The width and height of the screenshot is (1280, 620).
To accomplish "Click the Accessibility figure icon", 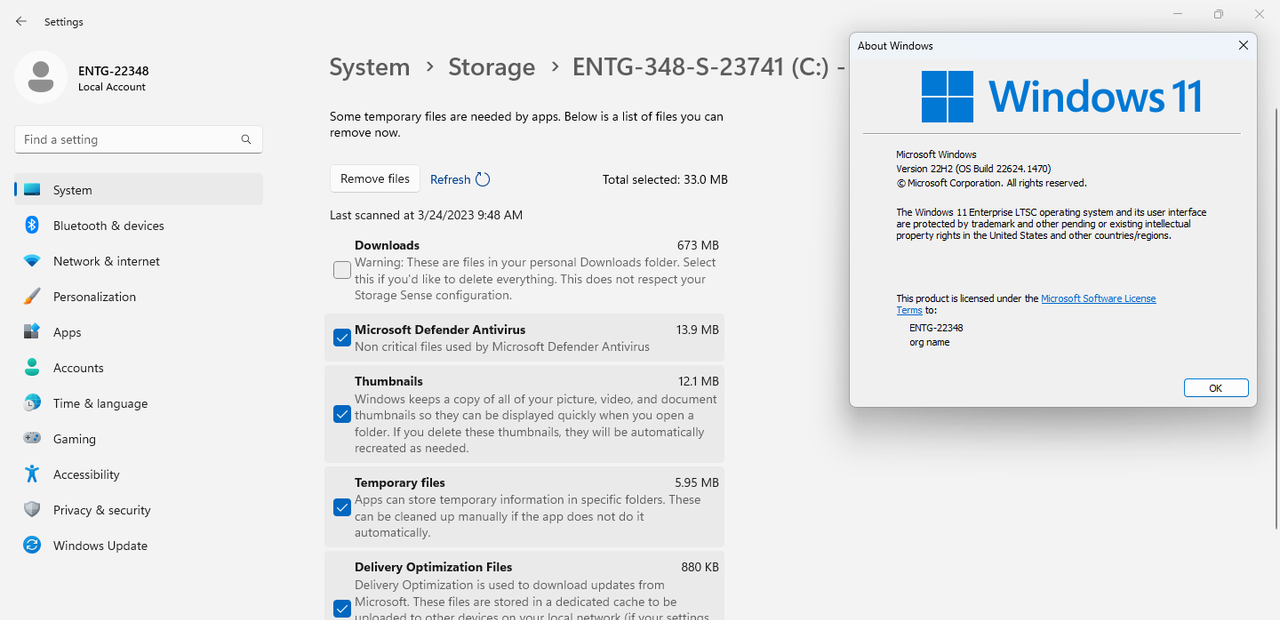I will click(x=32, y=474).
